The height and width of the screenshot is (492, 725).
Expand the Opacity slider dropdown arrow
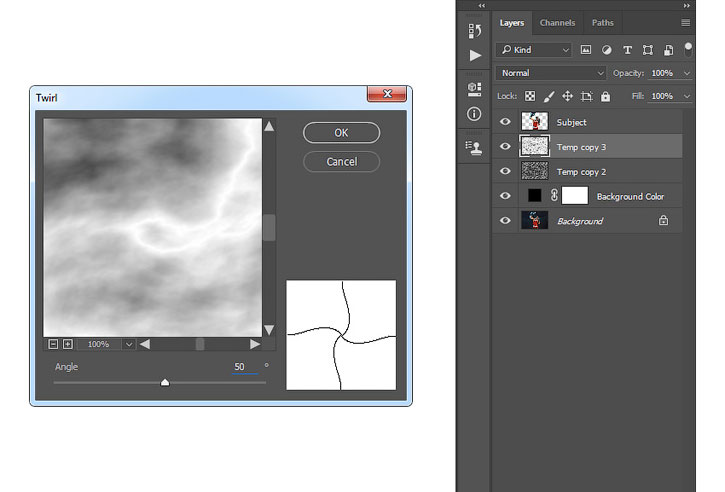click(x=687, y=73)
